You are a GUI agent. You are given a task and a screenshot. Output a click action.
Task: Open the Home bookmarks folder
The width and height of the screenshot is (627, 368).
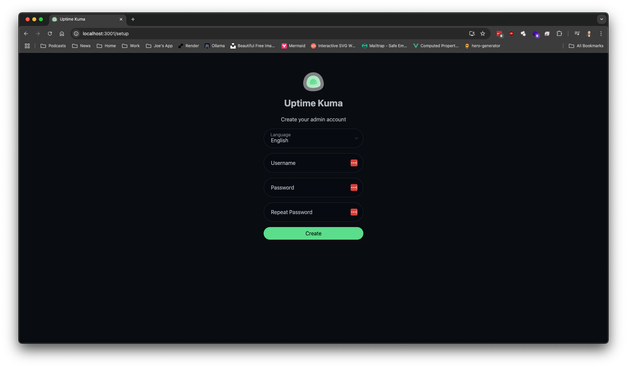(106, 46)
